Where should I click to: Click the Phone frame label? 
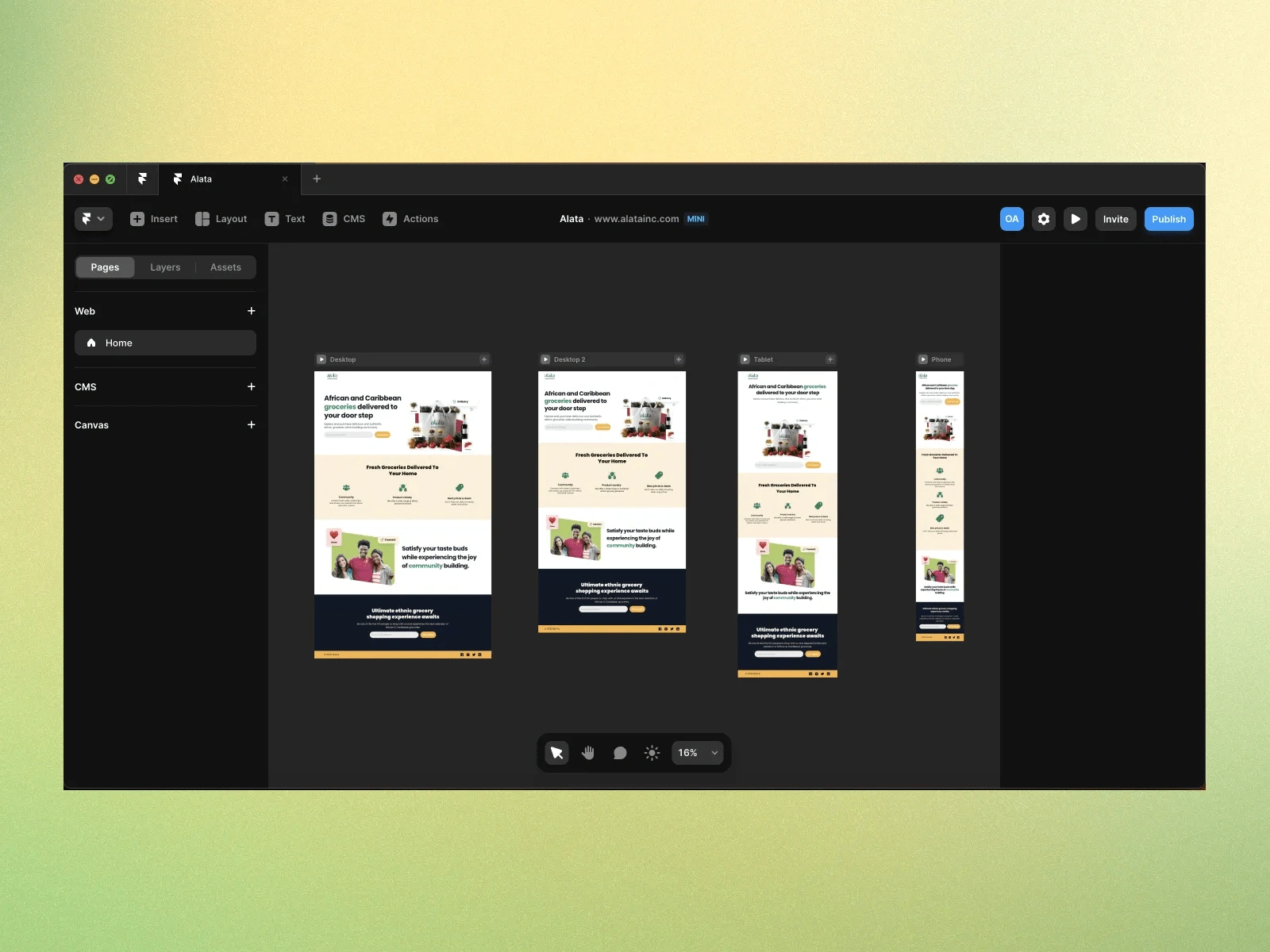click(x=941, y=359)
